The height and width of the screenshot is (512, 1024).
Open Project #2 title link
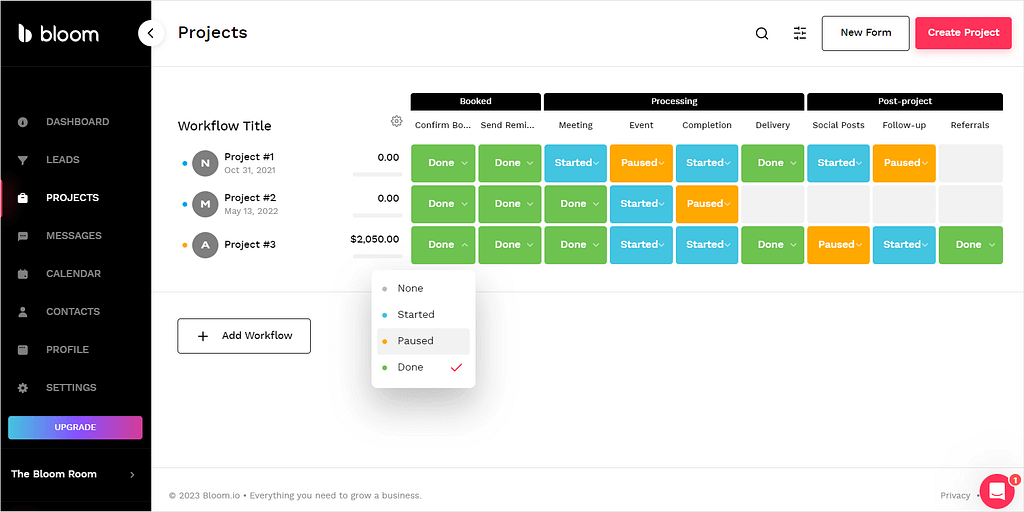pos(250,198)
